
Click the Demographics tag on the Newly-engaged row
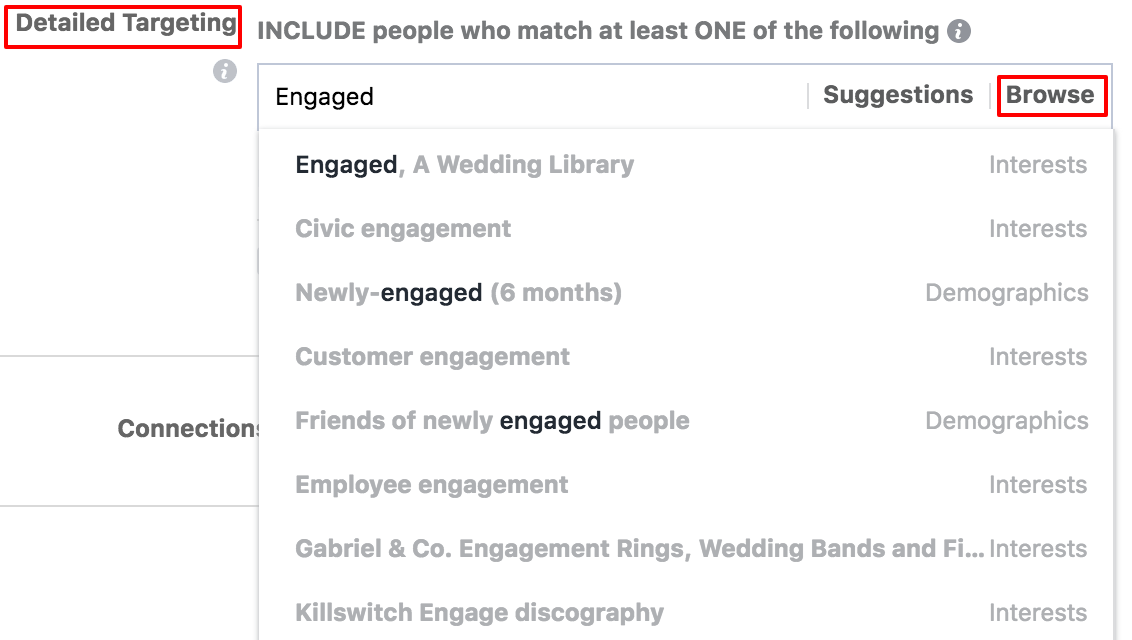click(x=1006, y=293)
